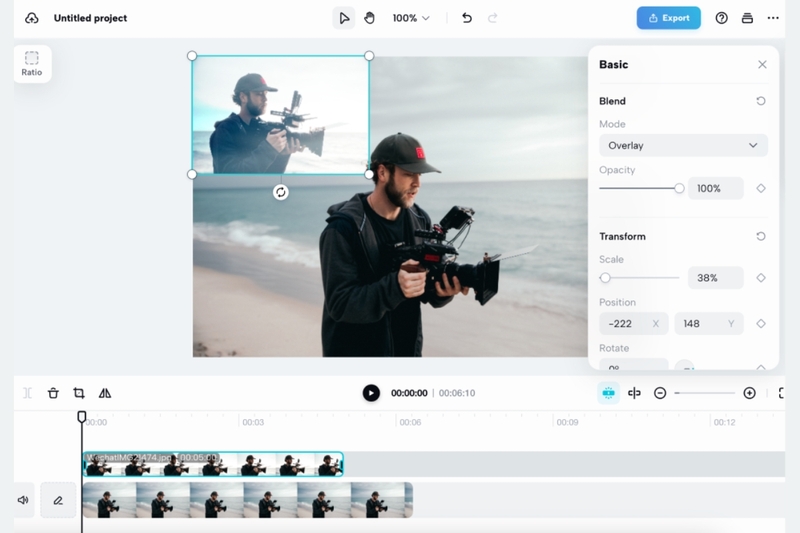Image resolution: width=800 pixels, height=533 pixels.
Task: Select the main video track clip
Action: coord(247,500)
